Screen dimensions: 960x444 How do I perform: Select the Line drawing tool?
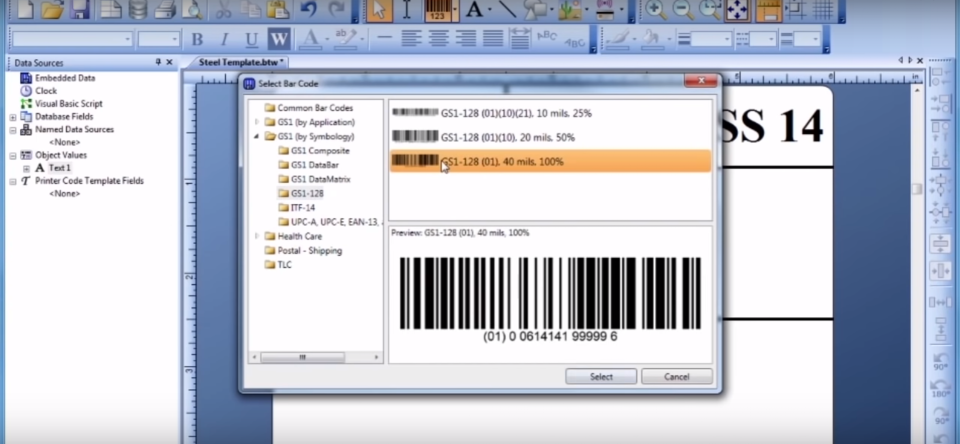coord(507,9)
